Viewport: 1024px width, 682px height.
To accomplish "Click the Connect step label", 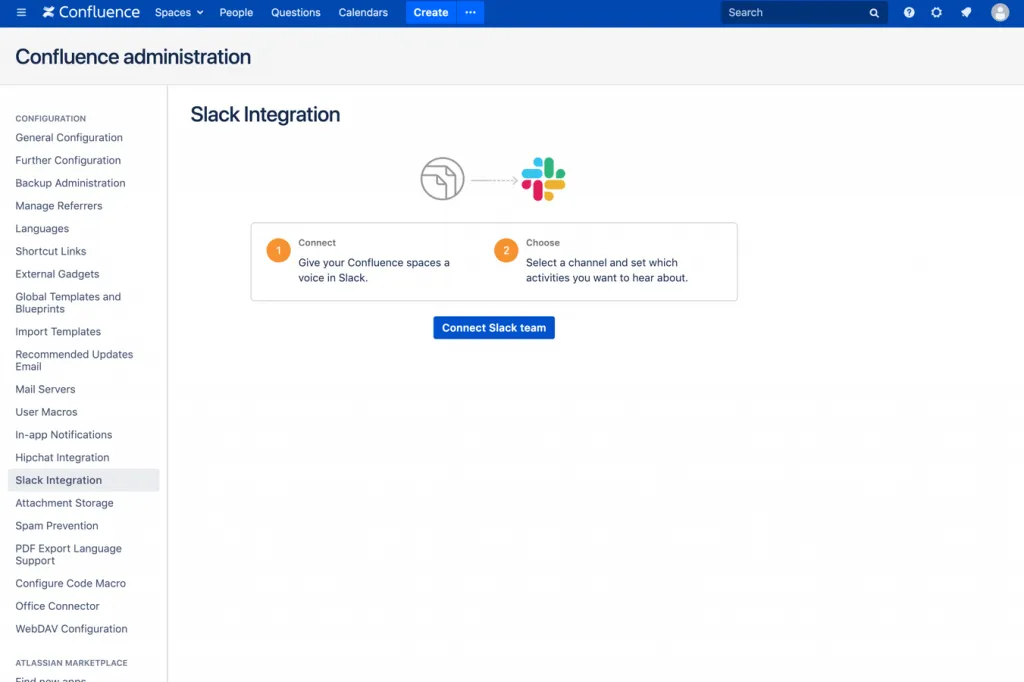I will (317, 242).
